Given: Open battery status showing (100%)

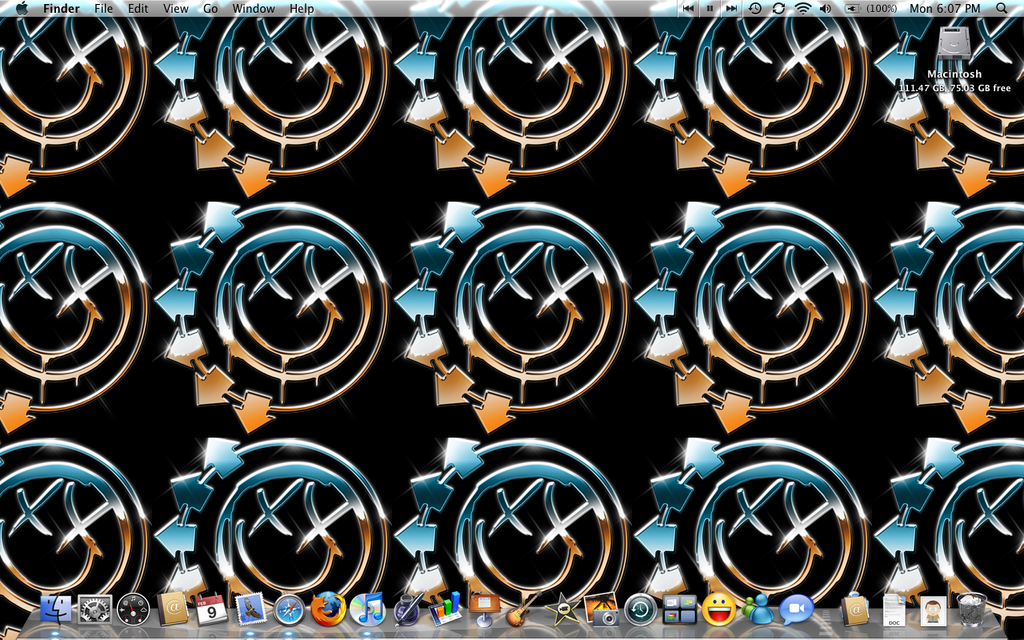Looking at the screenshot, I should 871,8.
